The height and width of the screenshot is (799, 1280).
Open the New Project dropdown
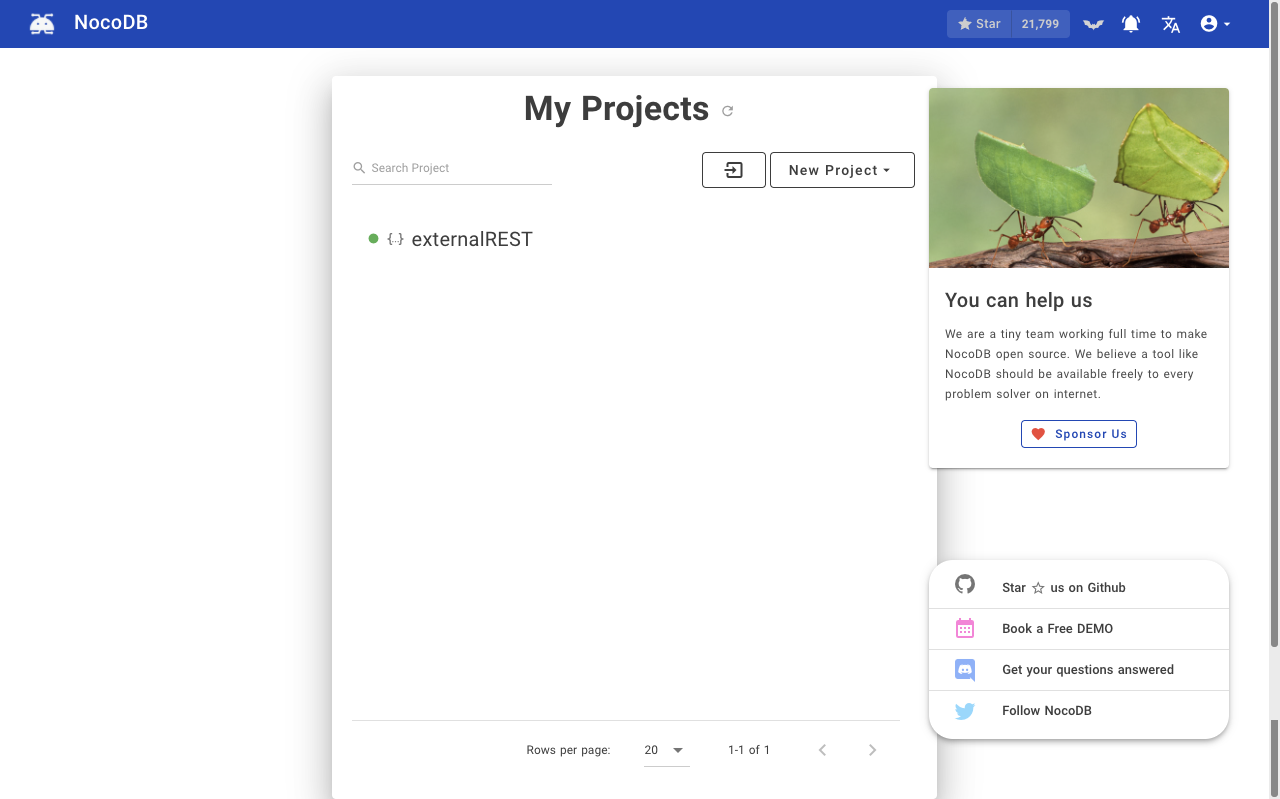click(x=842, y=170)
